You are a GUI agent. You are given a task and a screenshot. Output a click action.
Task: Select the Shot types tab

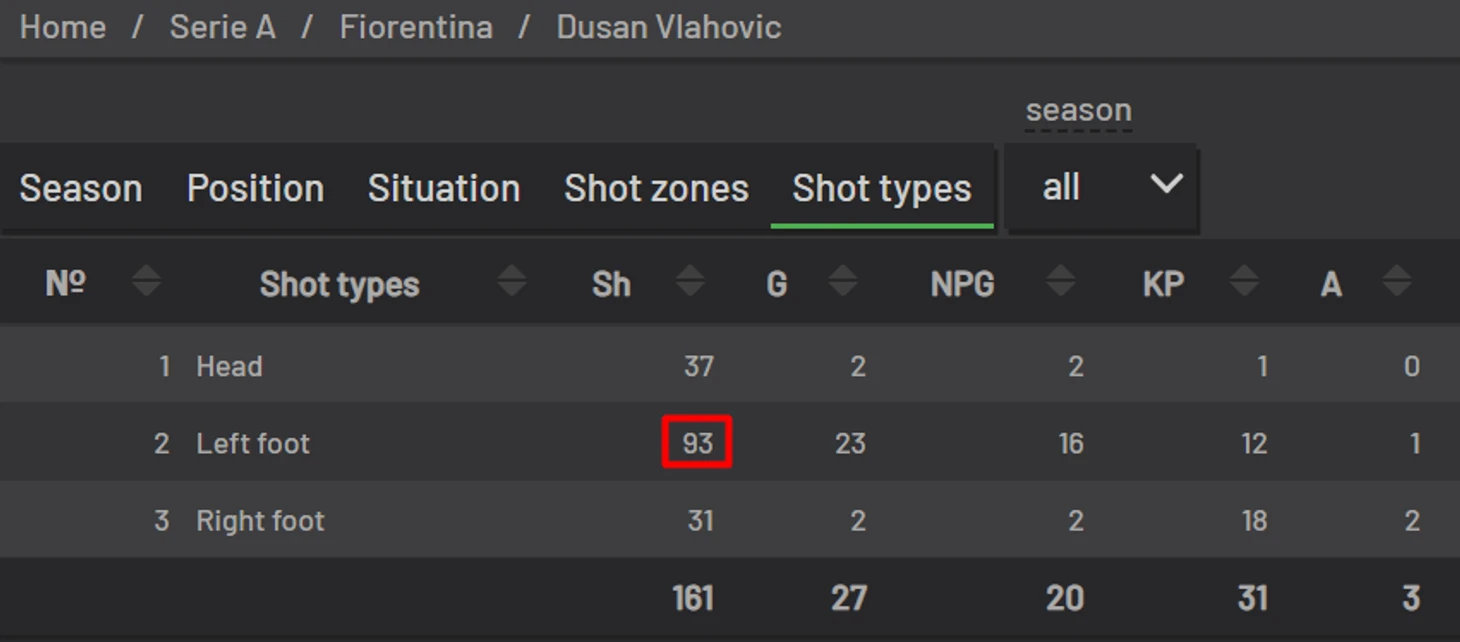[x=882, y=188]
